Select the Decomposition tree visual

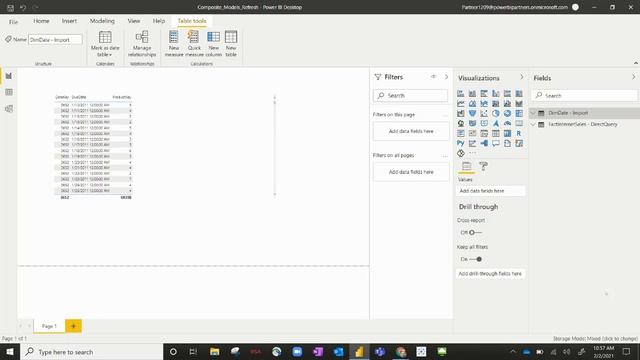[484, 143]
